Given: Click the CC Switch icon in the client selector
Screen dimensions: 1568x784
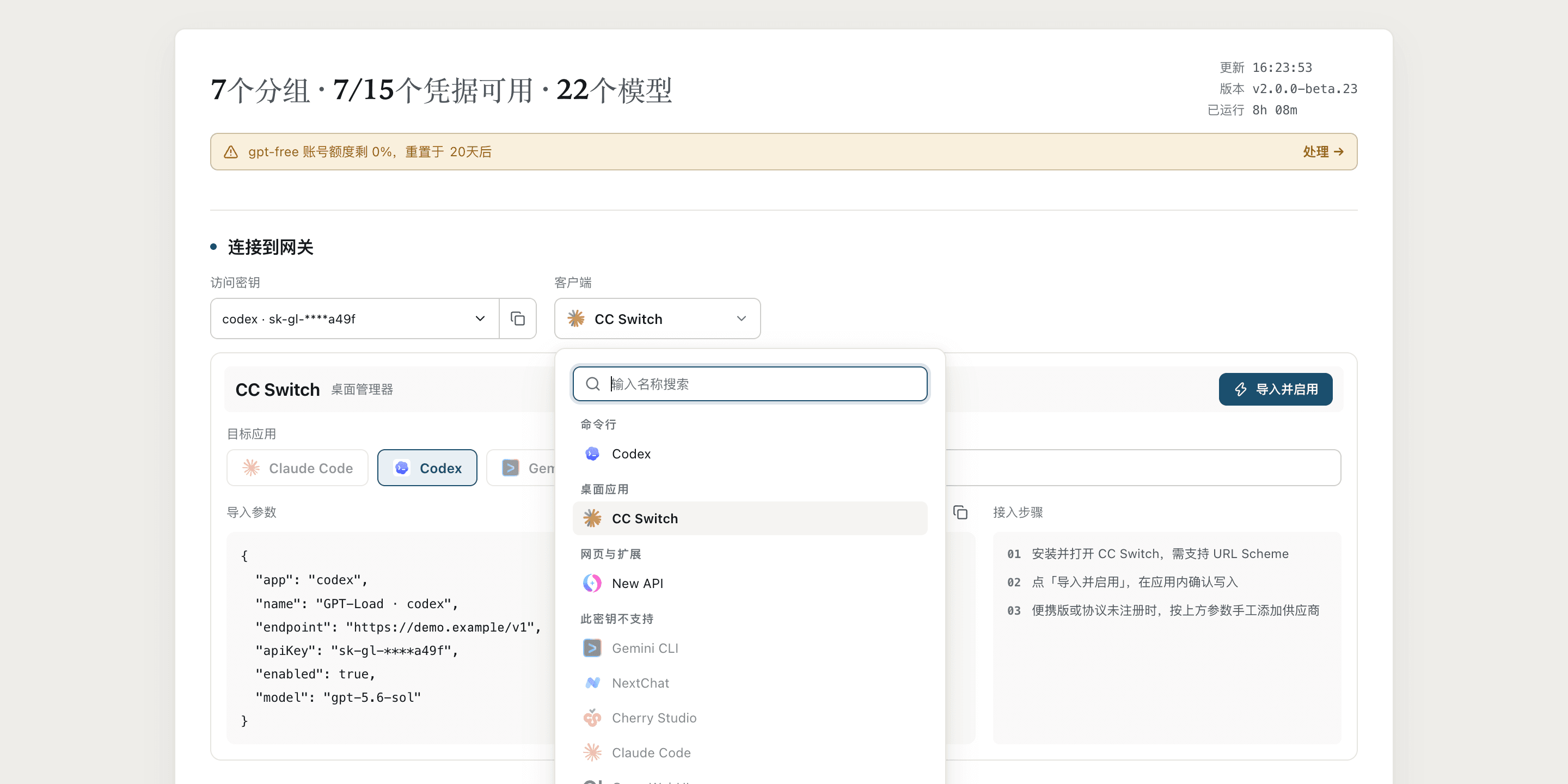Looking at the screenshot, I should pos(576,318).
